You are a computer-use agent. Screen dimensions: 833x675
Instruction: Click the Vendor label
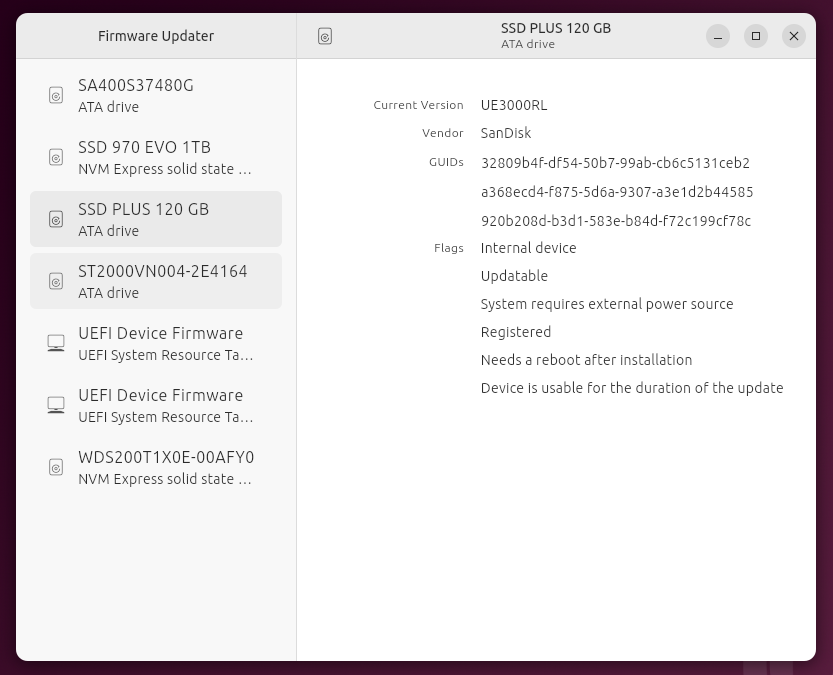[x=443, y=133]
